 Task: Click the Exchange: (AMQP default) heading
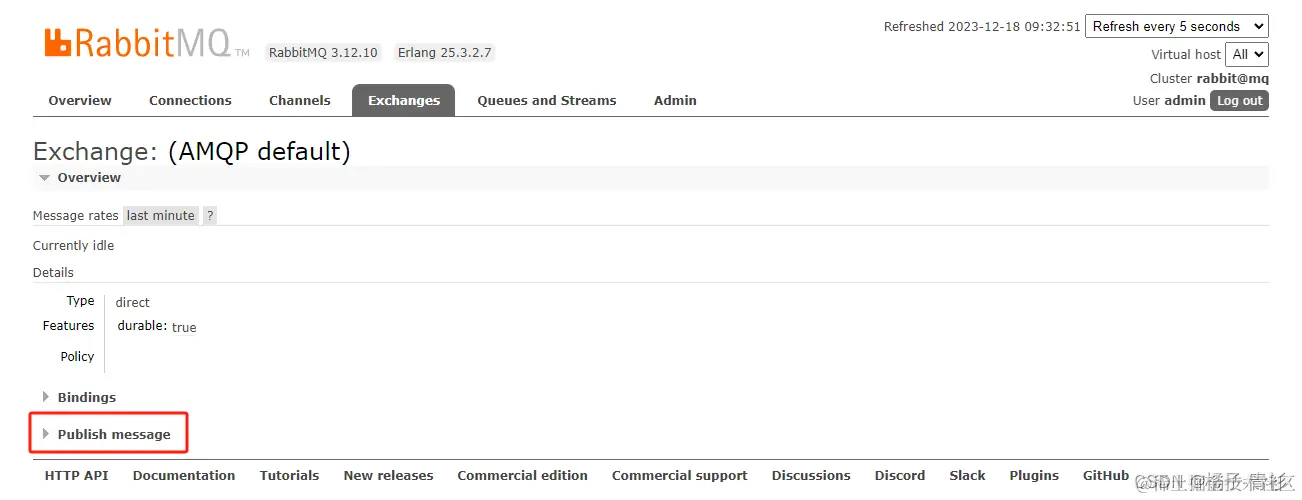tap(192, 151)
